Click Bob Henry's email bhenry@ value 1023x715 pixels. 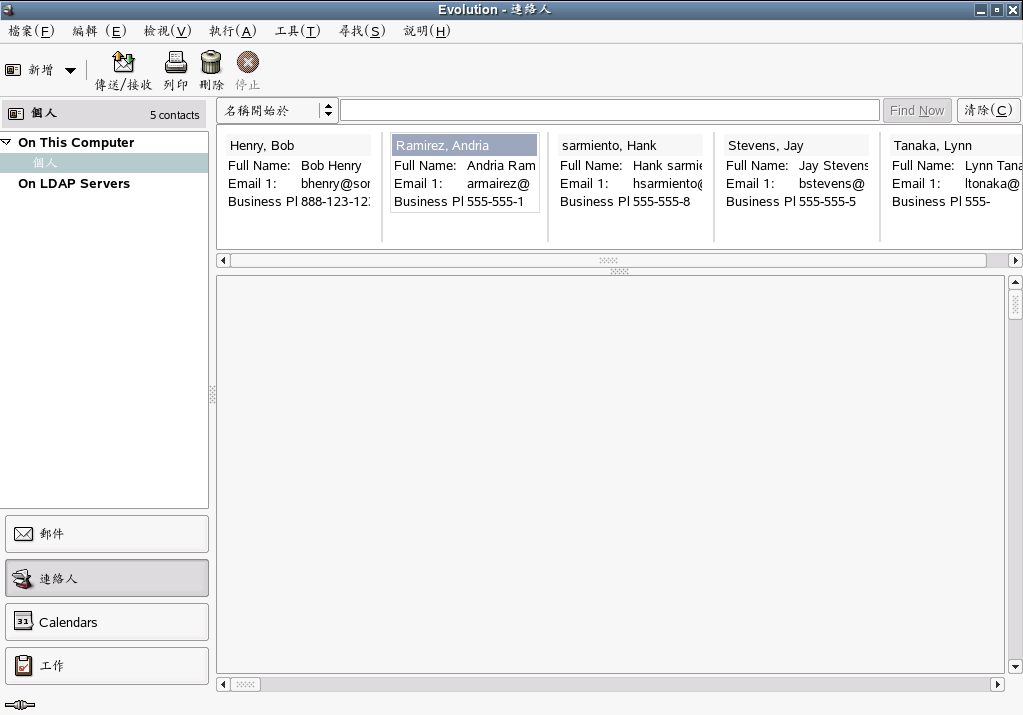(x=335, y=184)
